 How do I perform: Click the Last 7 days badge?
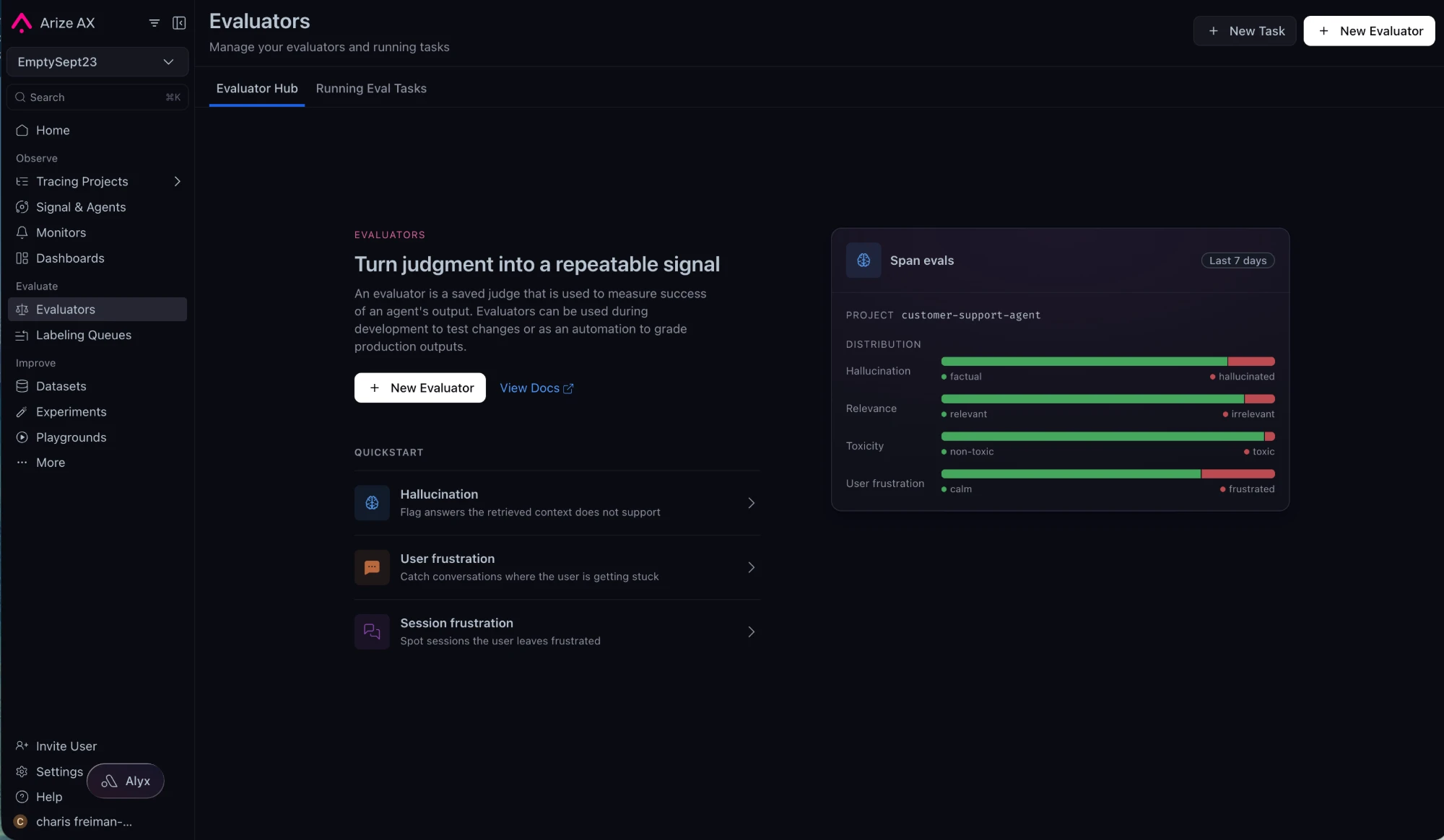pos(1238,261)
